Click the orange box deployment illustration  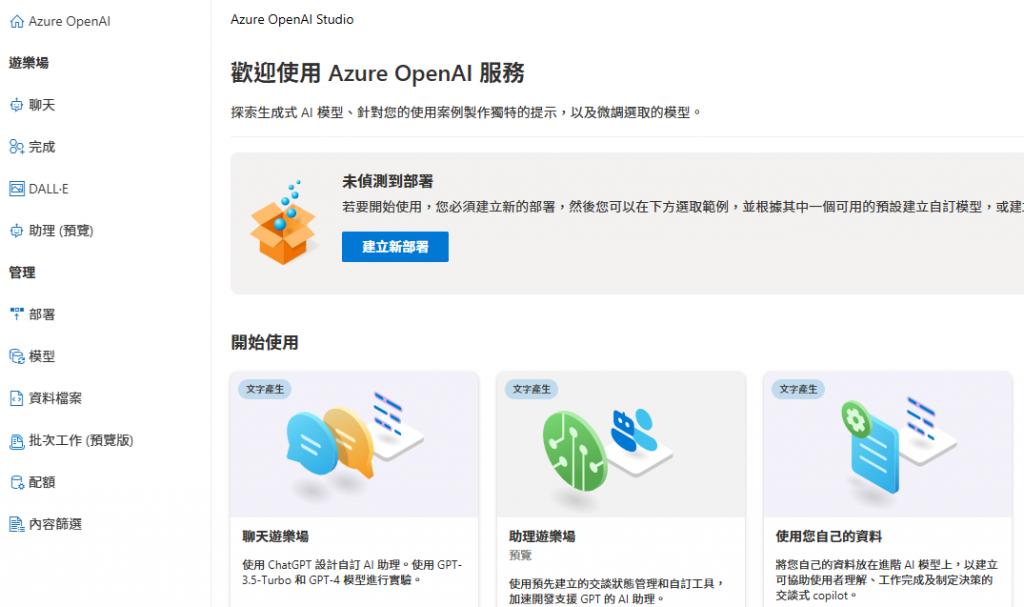pos(283,223)
